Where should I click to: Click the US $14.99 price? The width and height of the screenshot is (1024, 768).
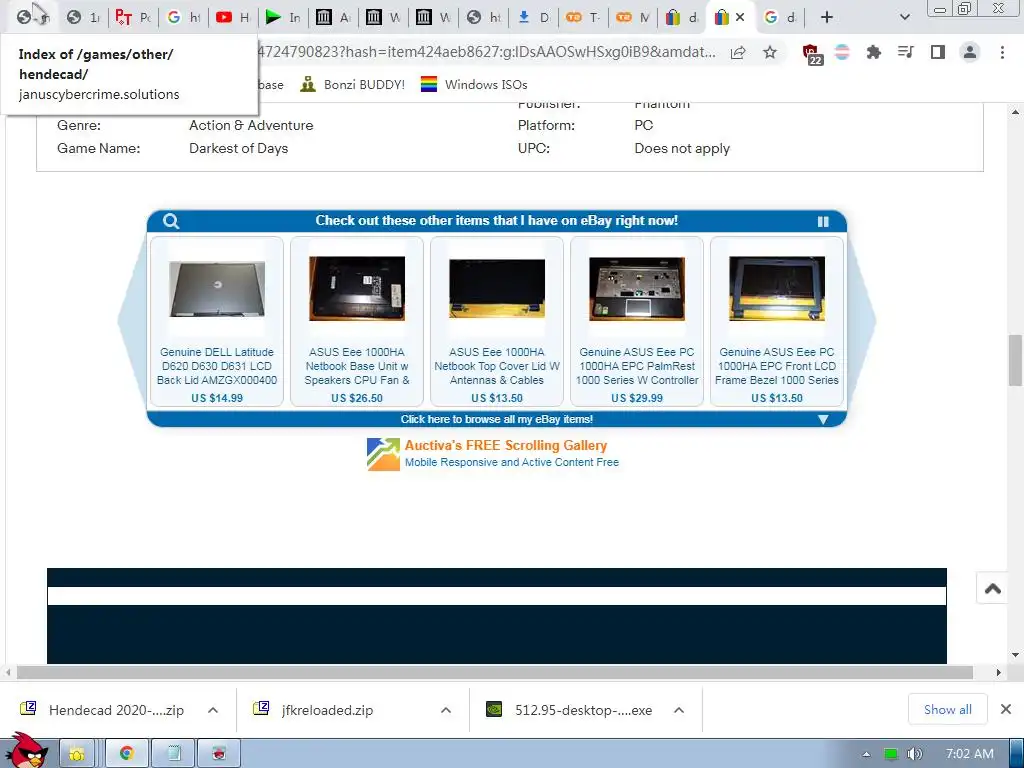217,398
